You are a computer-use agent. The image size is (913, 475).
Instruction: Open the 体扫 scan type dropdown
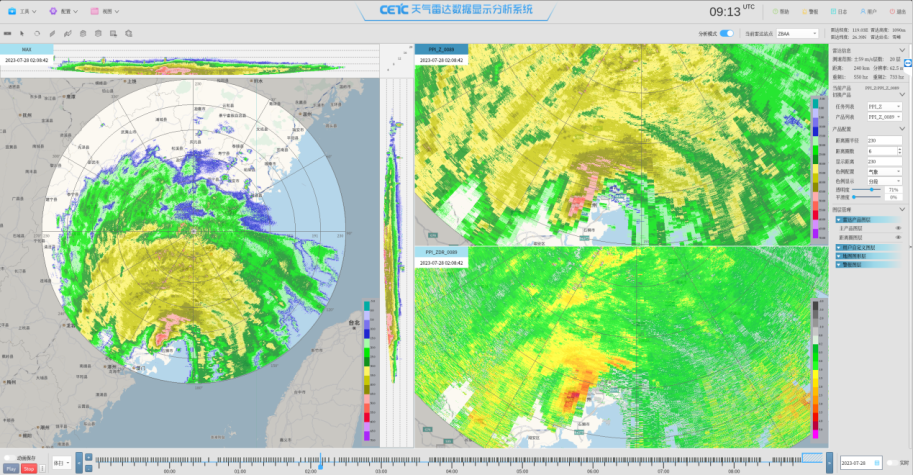[x=62, y=463]
